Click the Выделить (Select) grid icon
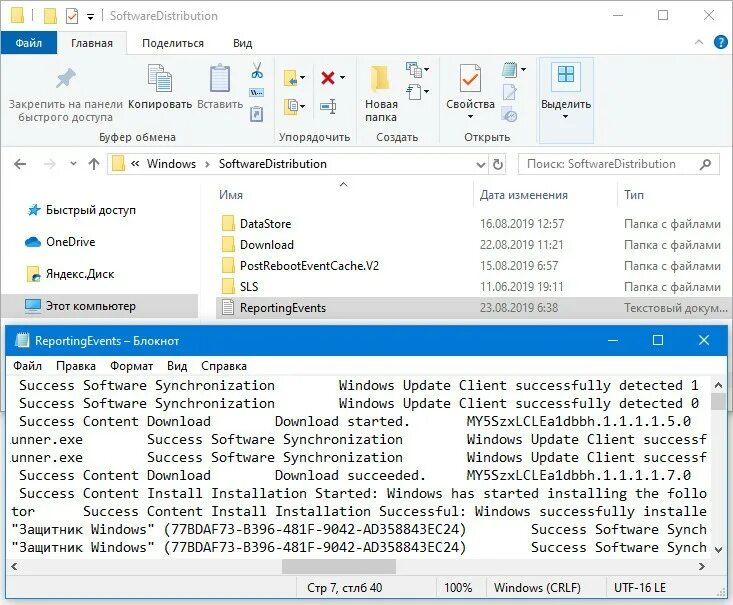 tap(566, 74)
